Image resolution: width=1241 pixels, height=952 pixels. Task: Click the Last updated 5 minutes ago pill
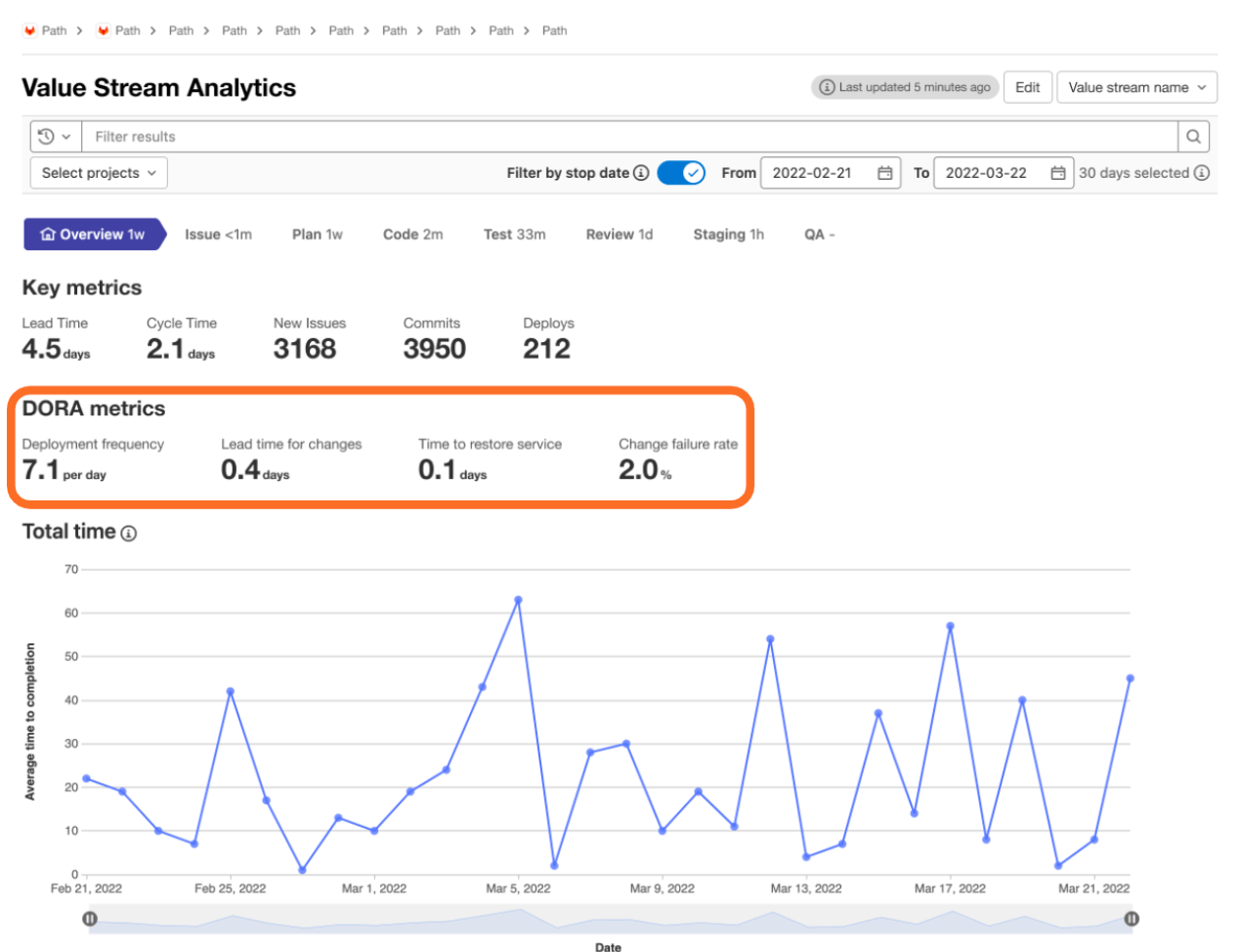904,87
